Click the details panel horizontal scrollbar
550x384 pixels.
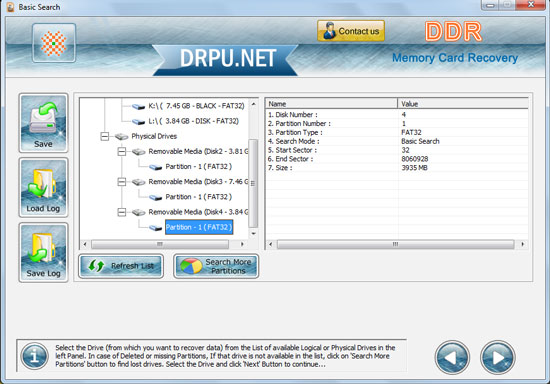point(396,244)
